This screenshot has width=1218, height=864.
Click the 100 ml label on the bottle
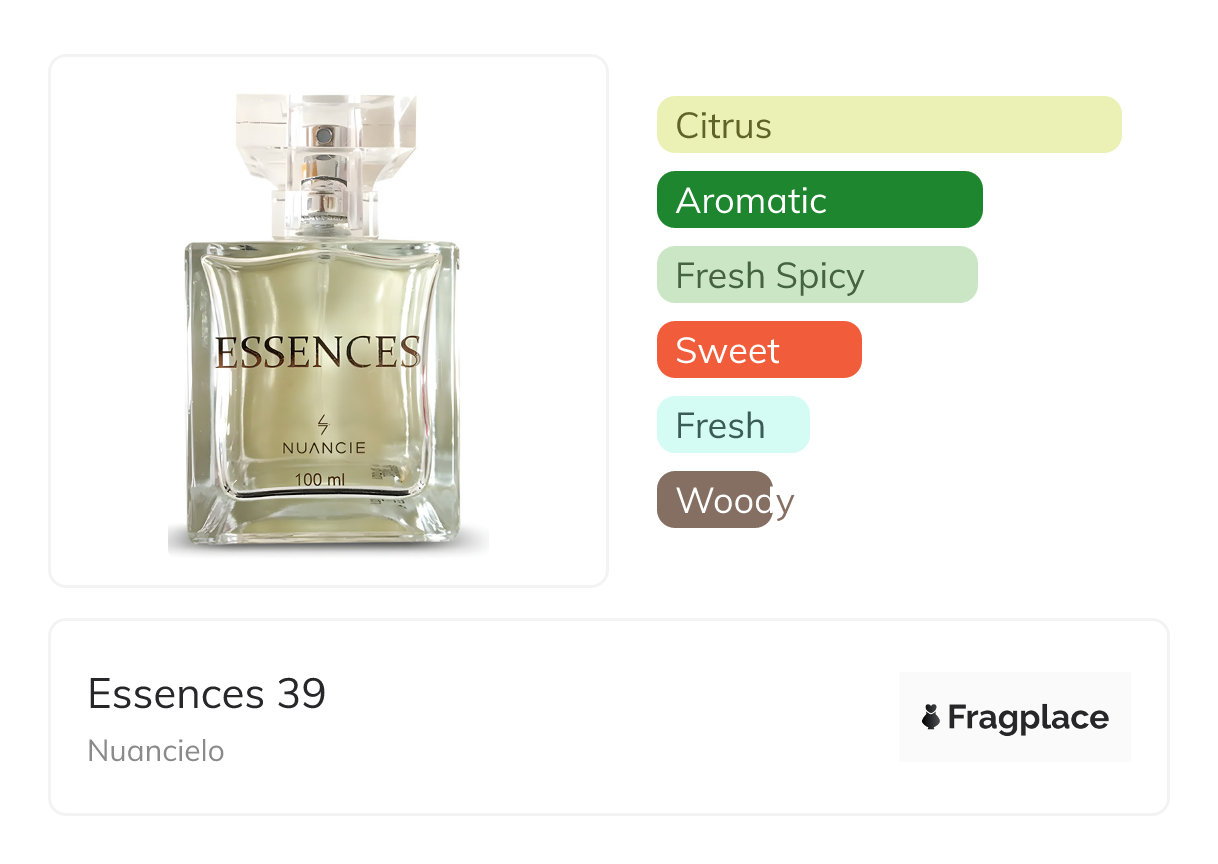[x=319, y=480]
